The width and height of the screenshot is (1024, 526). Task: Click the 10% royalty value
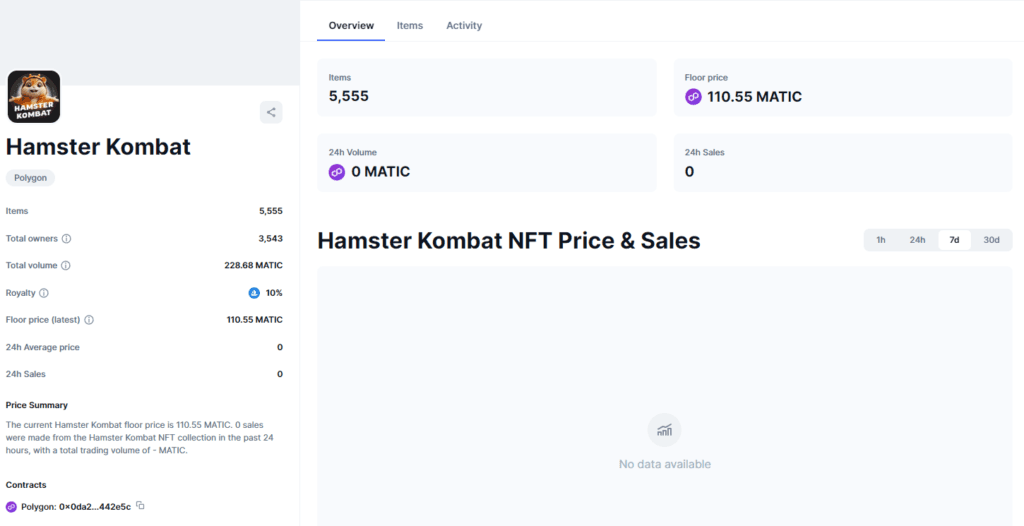[274, 293]
